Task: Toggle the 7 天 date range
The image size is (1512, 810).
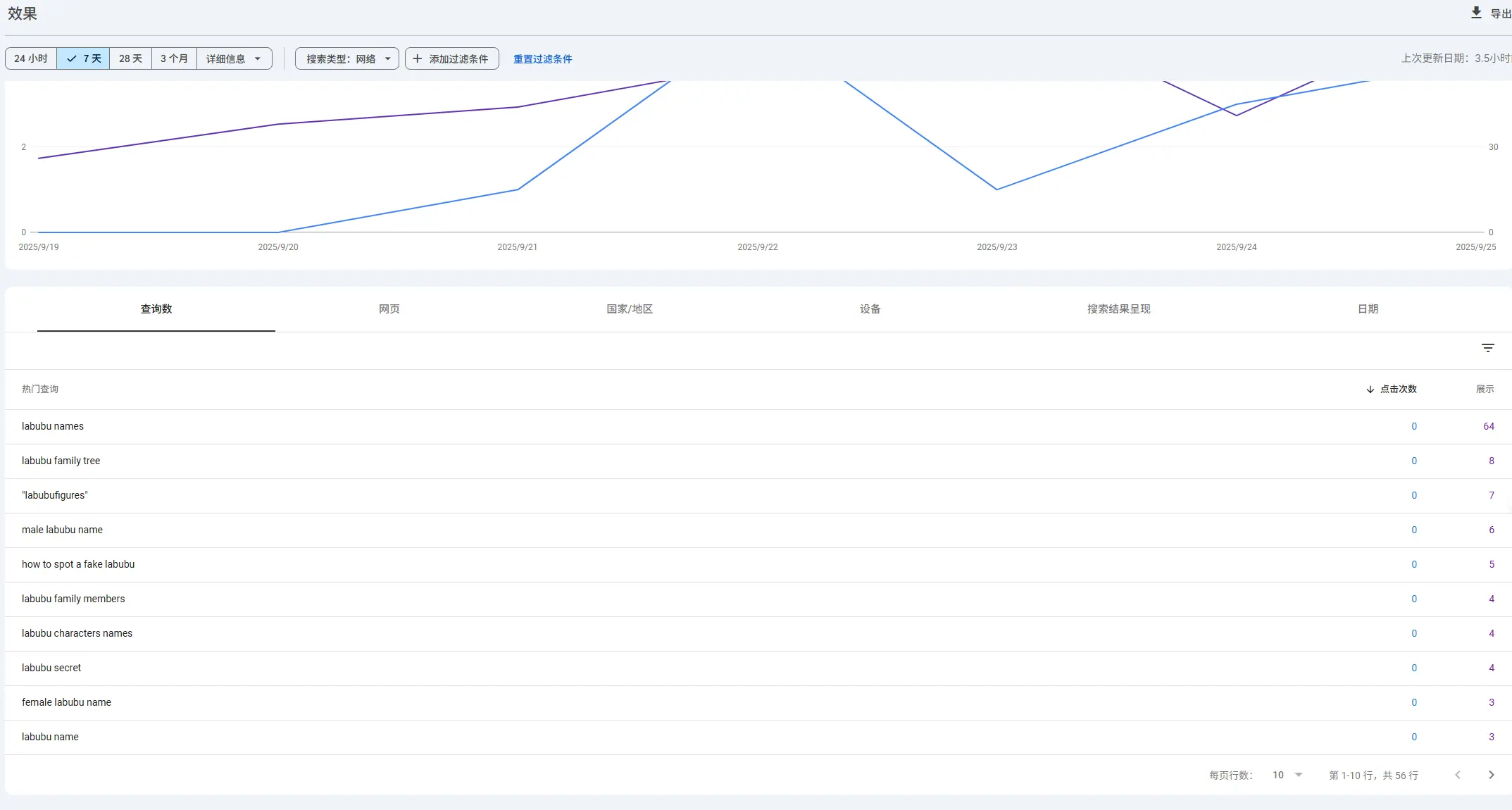Action: point(84,58)
